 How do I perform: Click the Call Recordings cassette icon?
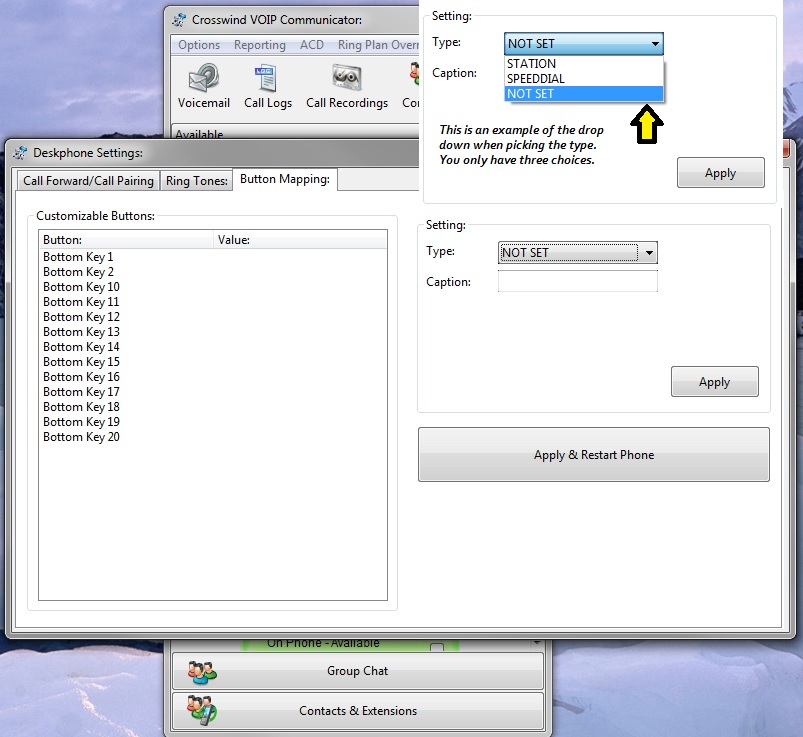346,86
